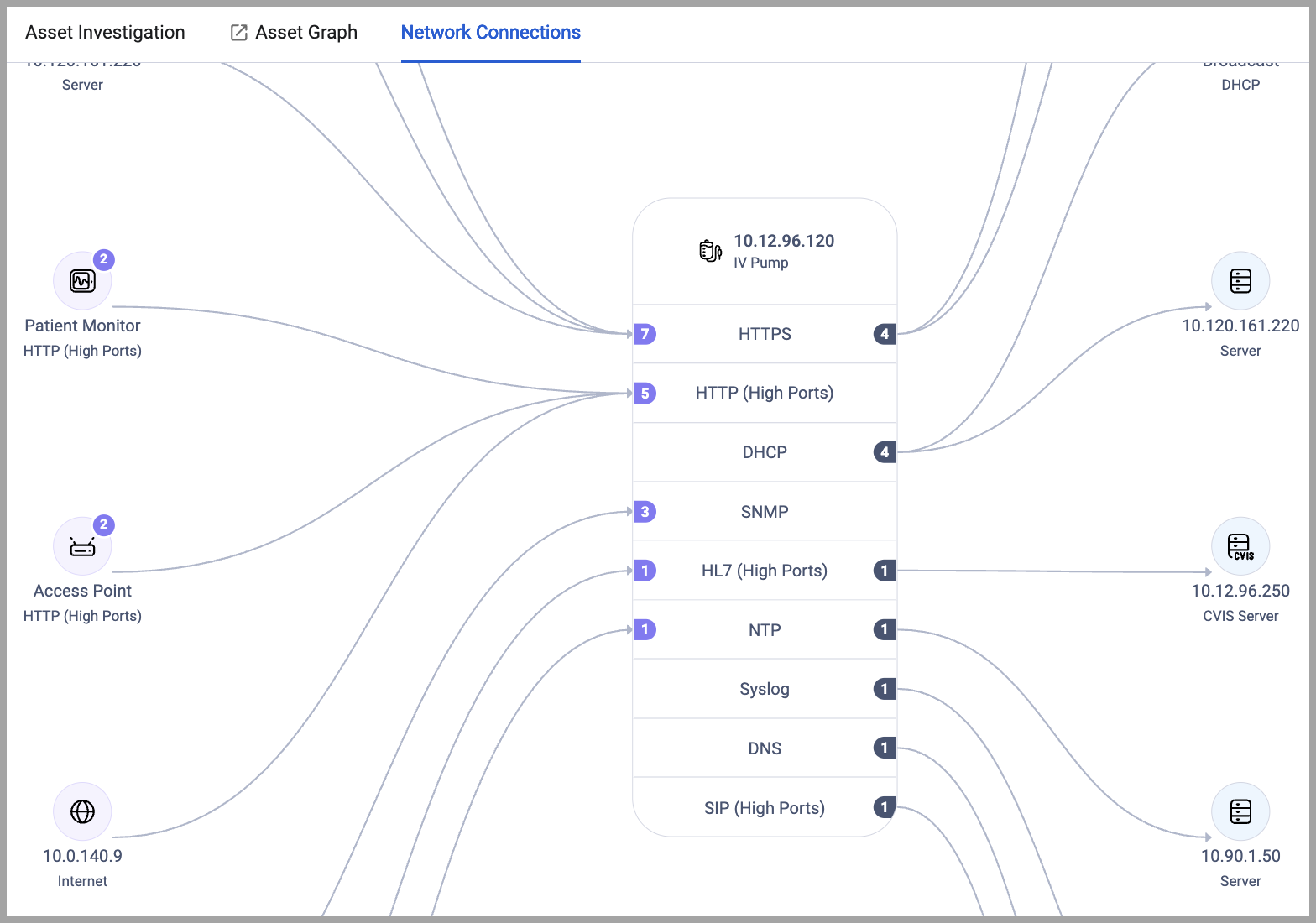Click the outbound 1 badge on NTP
The width and height of the screenshot is (1316, 923).
(x=885, y=629)
